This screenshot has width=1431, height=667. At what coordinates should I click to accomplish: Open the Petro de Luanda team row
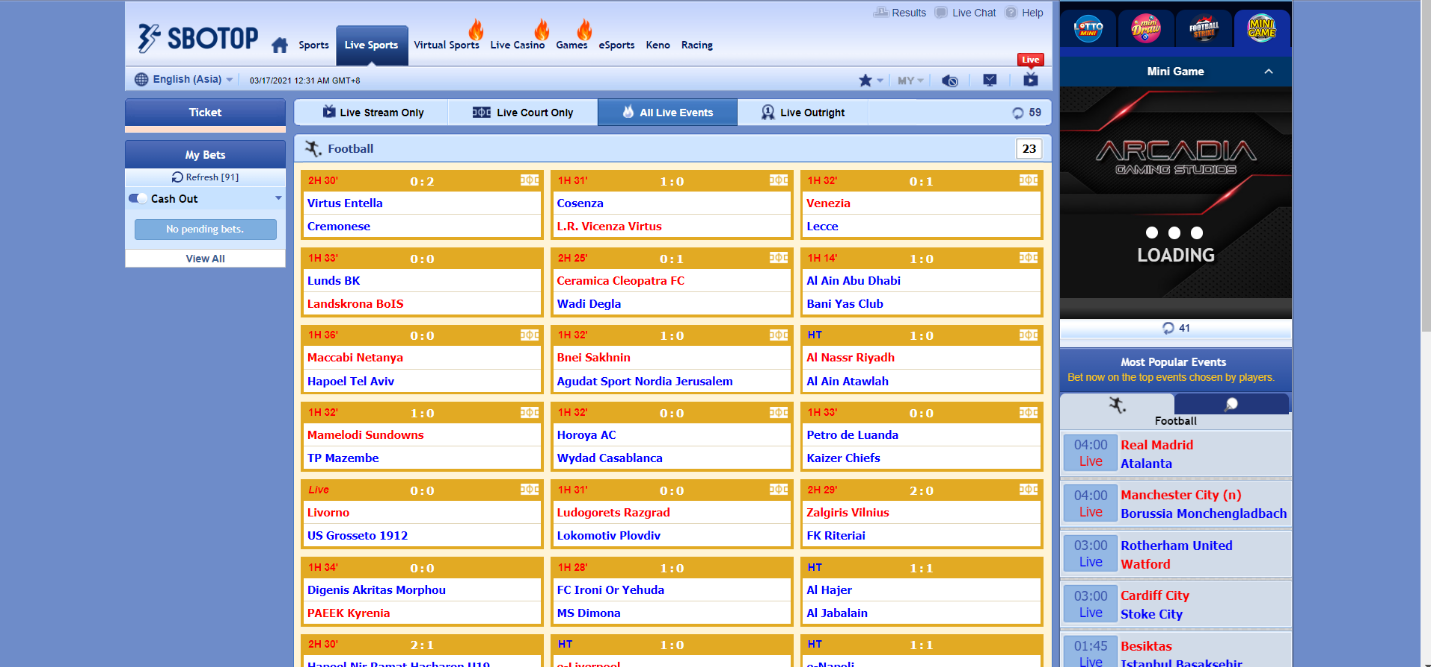[922, 435]
